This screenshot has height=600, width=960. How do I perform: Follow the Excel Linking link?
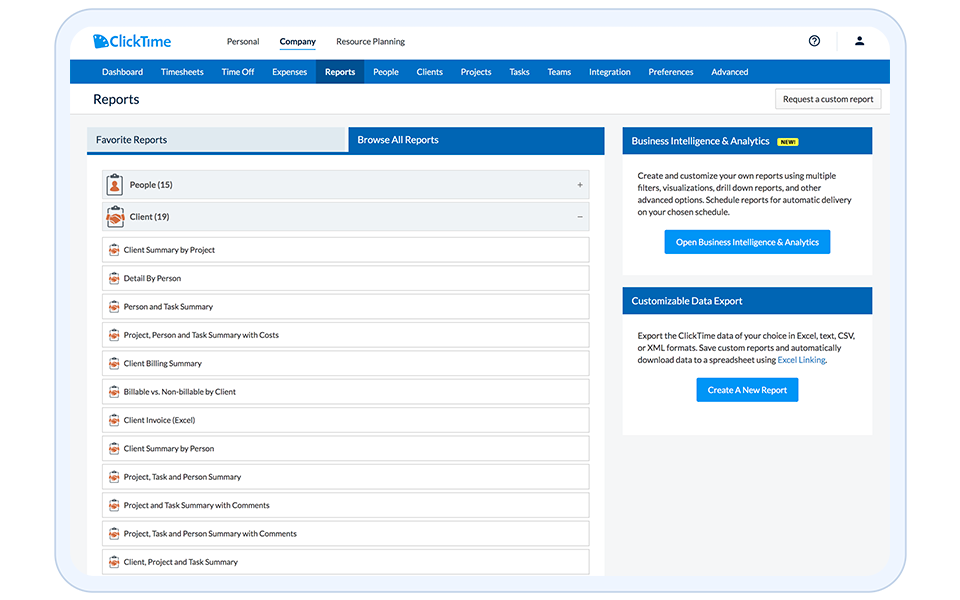[801, 360]
